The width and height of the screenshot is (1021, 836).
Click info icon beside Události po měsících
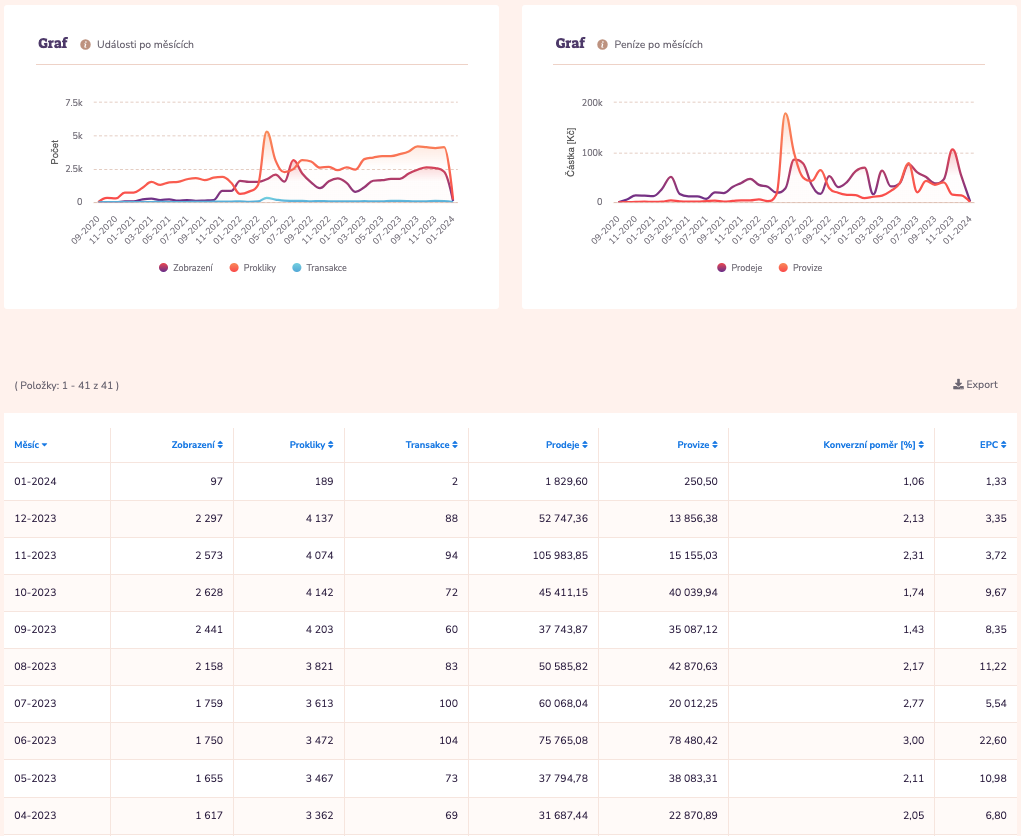pyautogui.click(x=85, y=44)
